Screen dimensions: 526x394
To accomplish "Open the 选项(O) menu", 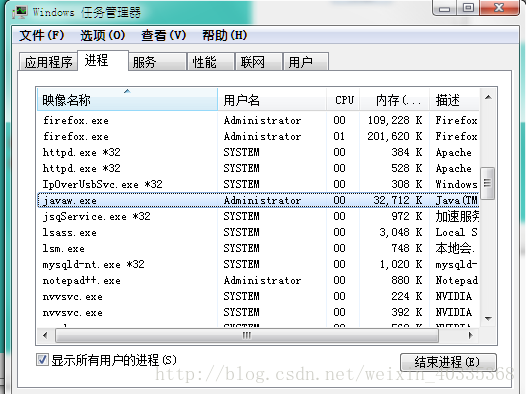I will pyautogui.click(x=103, y=35).
